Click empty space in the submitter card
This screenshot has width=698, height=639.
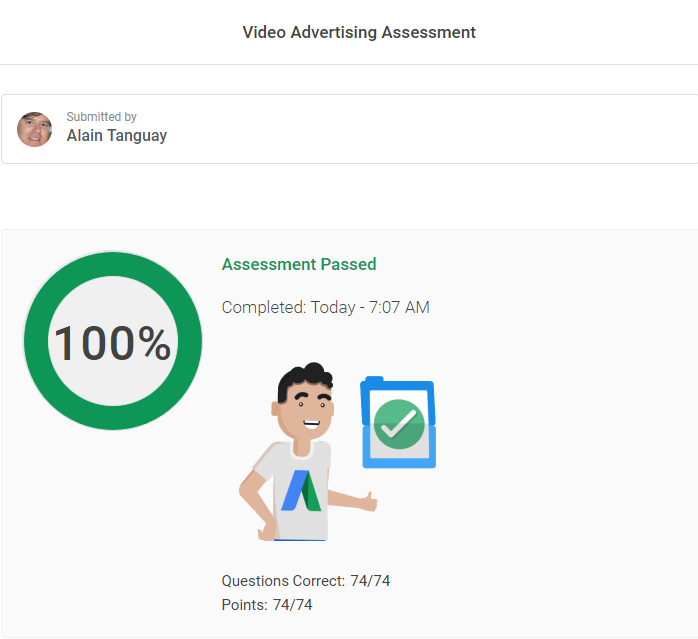(450, 129)
